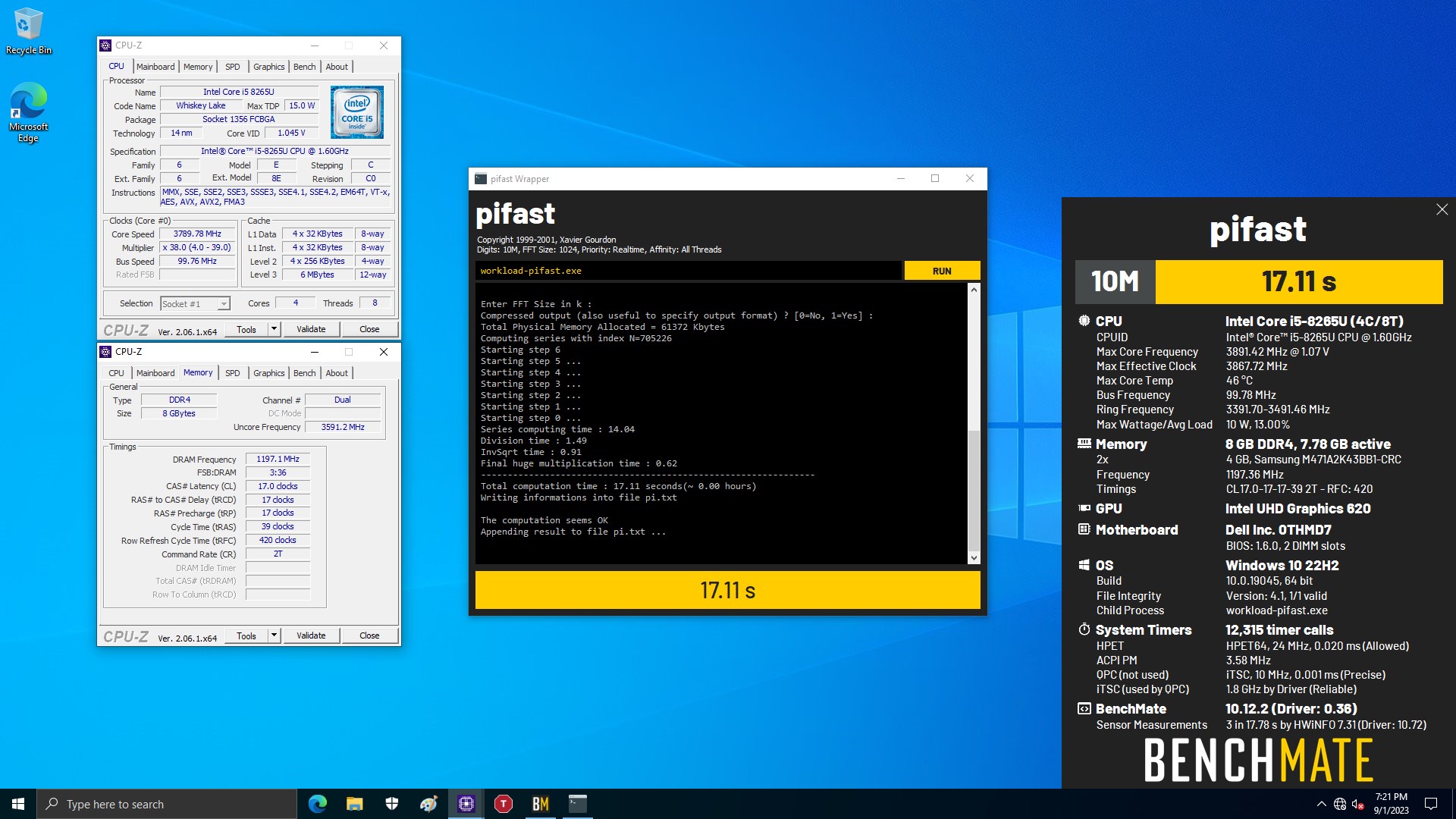
Task: Open the Microsoft Edge desktop shortcut
Action: coord(29,111)
